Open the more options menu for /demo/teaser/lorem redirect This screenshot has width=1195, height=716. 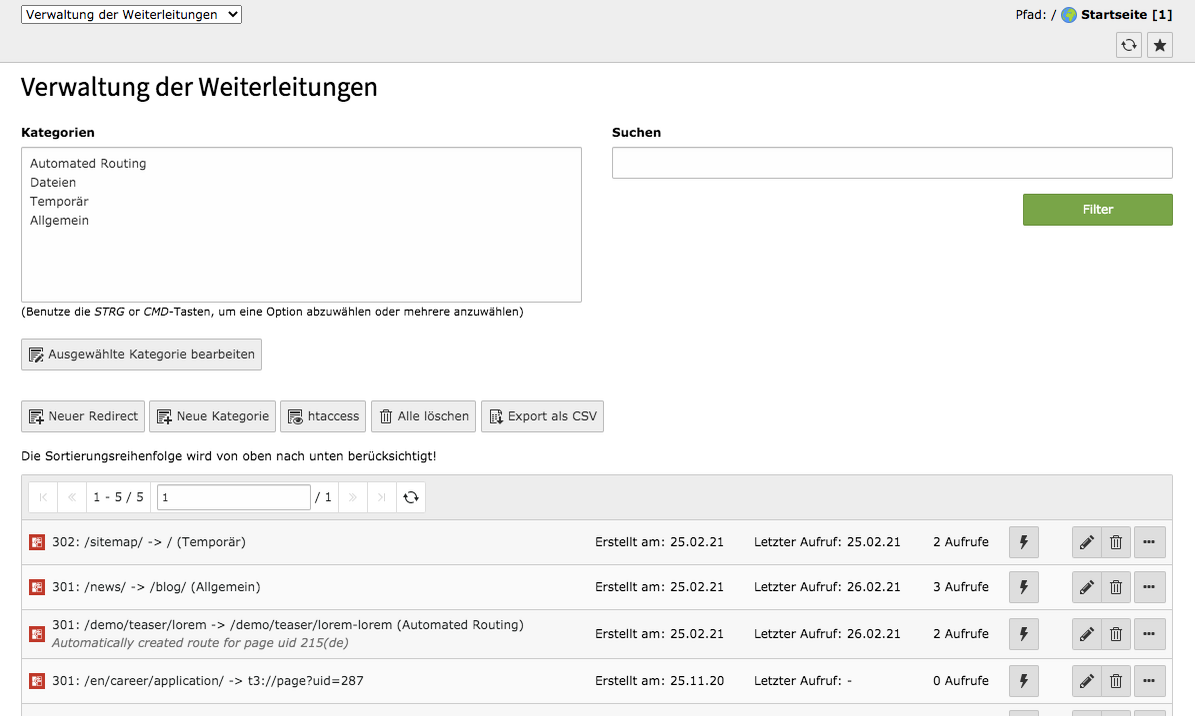click(x=1149, y=633)
